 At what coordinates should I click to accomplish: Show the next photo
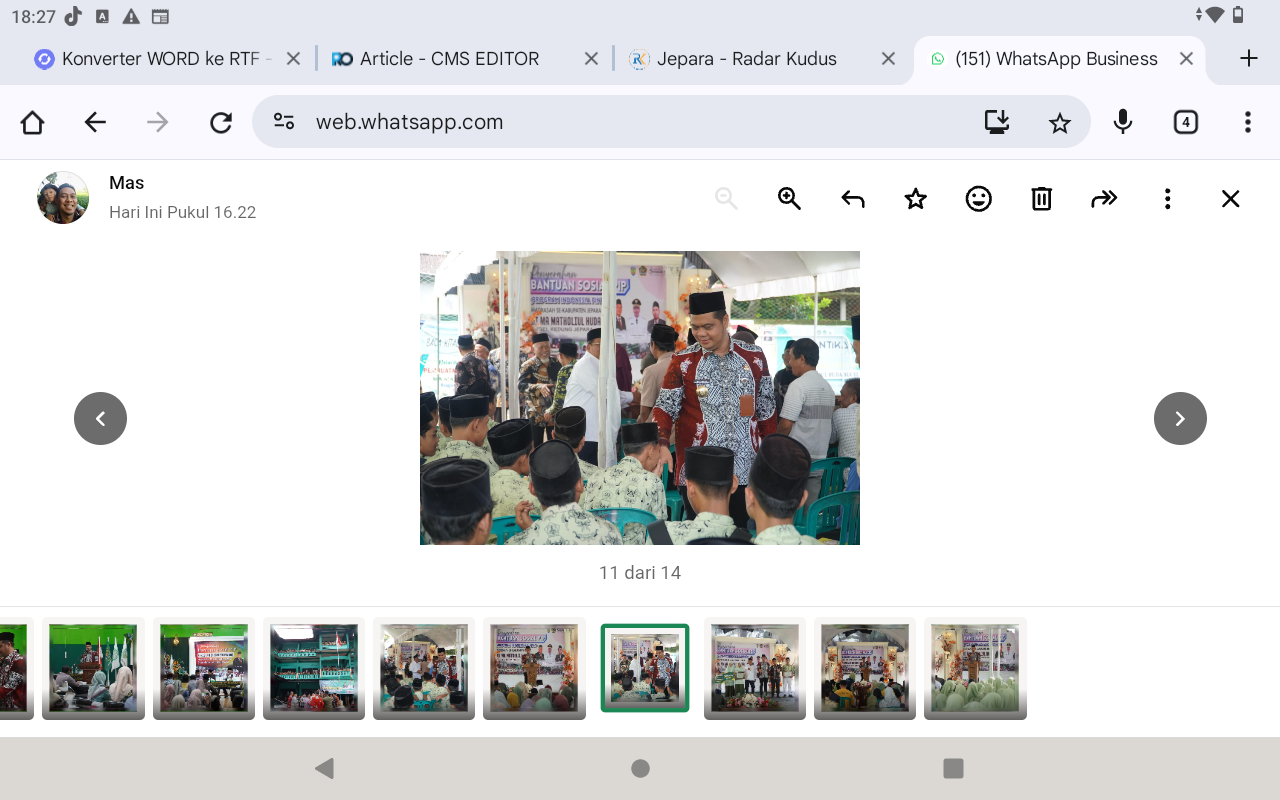pos(1180,418)
